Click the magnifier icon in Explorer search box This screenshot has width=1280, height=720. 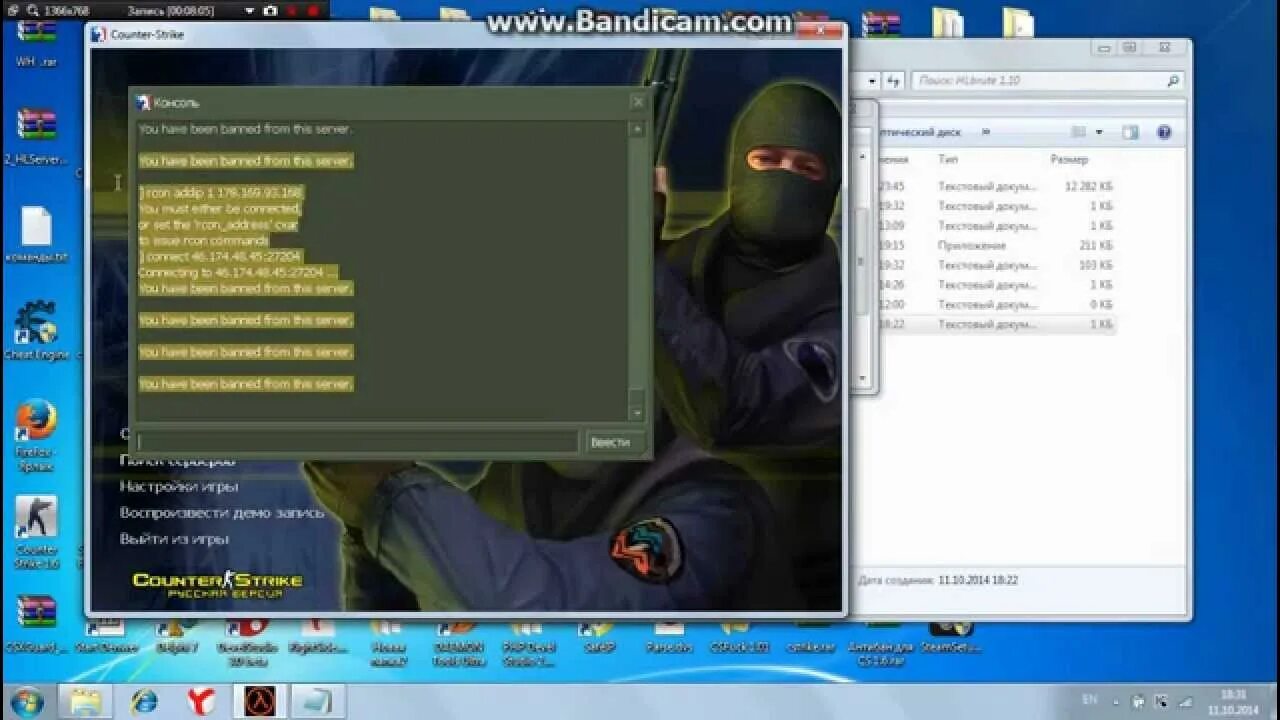pyautogui.click(x=1174, y=80)
